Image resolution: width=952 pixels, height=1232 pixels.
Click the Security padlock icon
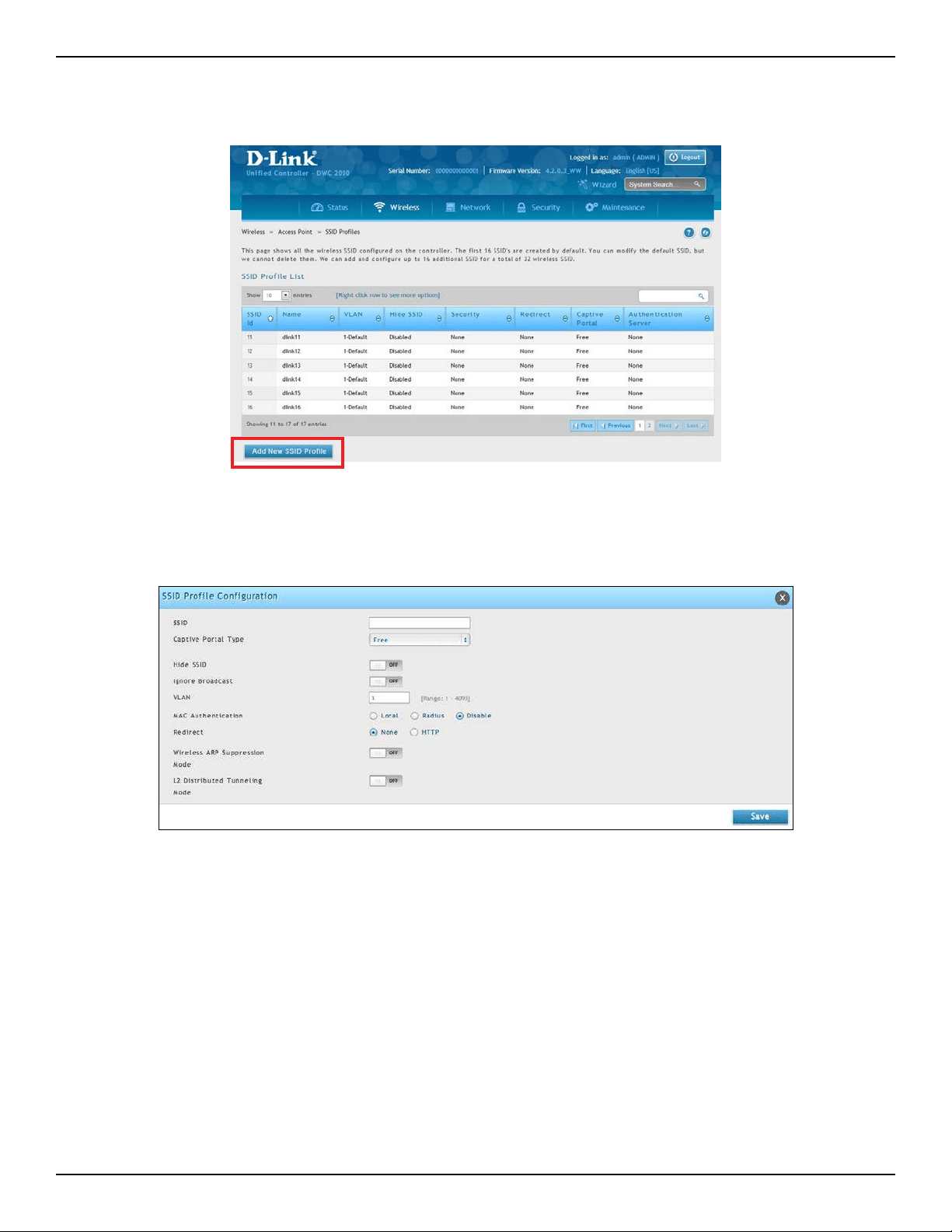pos(521,208)
